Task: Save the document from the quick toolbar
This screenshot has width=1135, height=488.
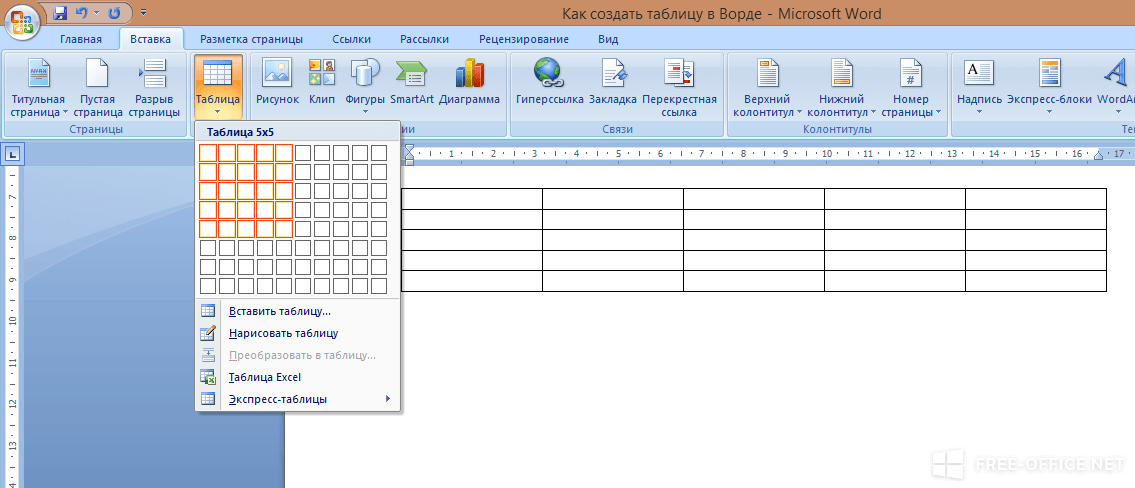Action: pos(61,12)
